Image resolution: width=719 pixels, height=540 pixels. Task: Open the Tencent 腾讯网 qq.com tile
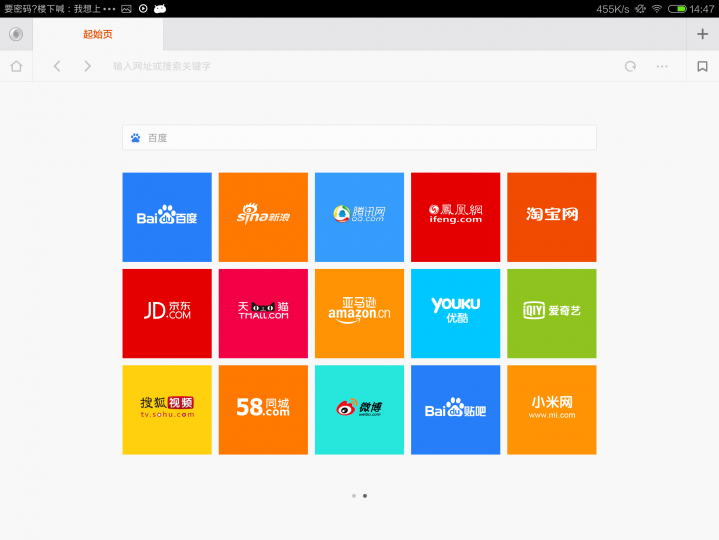coord(360,217)
